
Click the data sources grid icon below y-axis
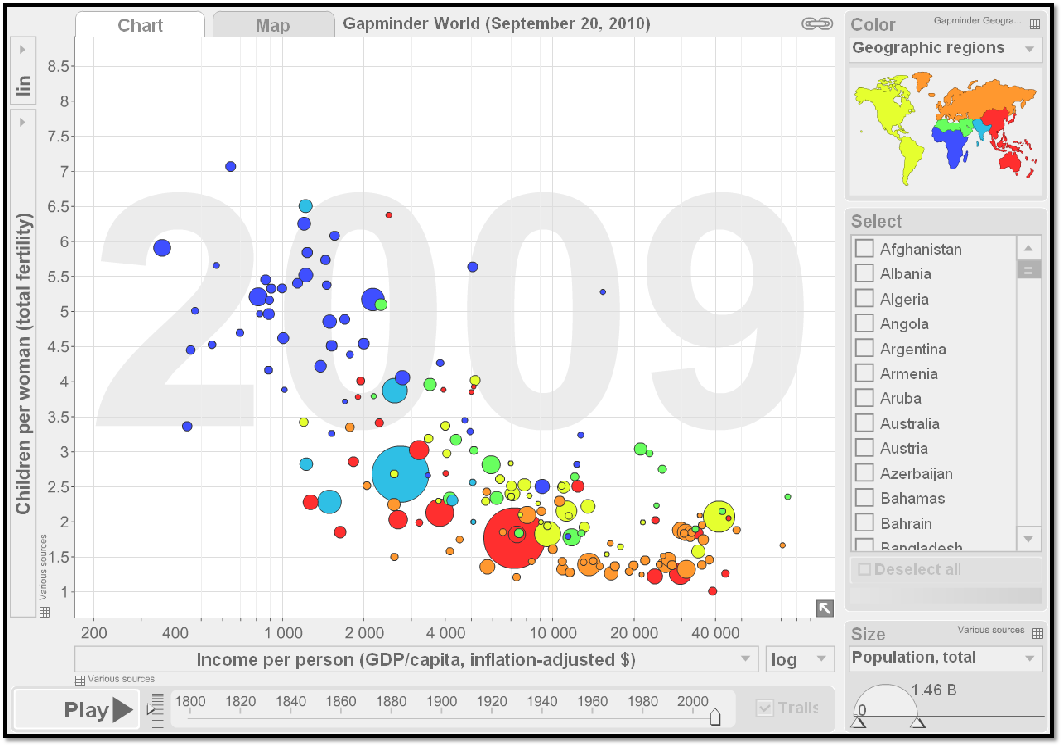pyautogui.click(x=44, y=611)
